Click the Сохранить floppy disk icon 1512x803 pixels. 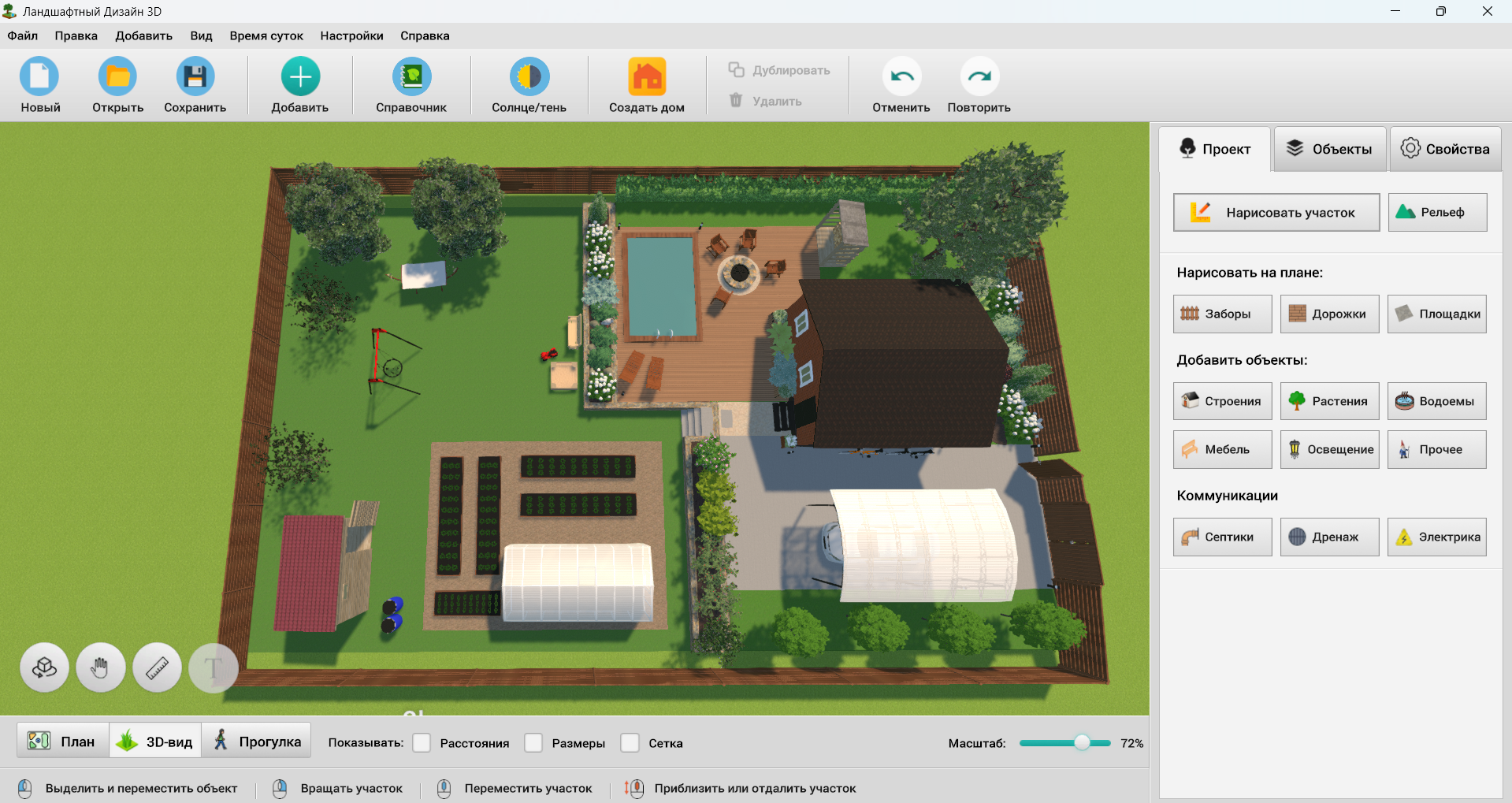[x=195, y=77]
